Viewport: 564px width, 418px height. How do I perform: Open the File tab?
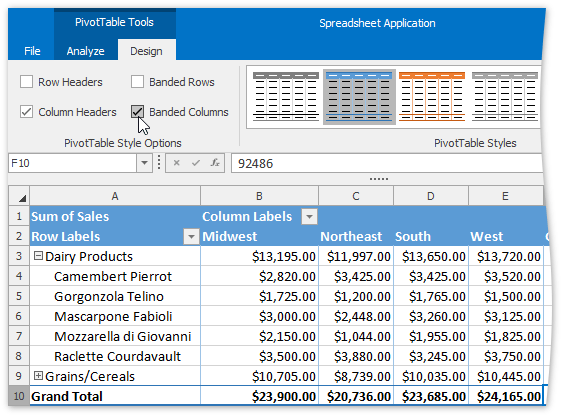pos(32,51)
